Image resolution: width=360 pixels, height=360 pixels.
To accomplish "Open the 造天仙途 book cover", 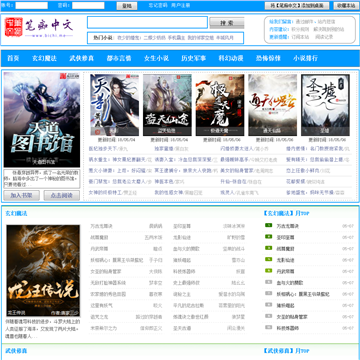I will click(167, 105).
